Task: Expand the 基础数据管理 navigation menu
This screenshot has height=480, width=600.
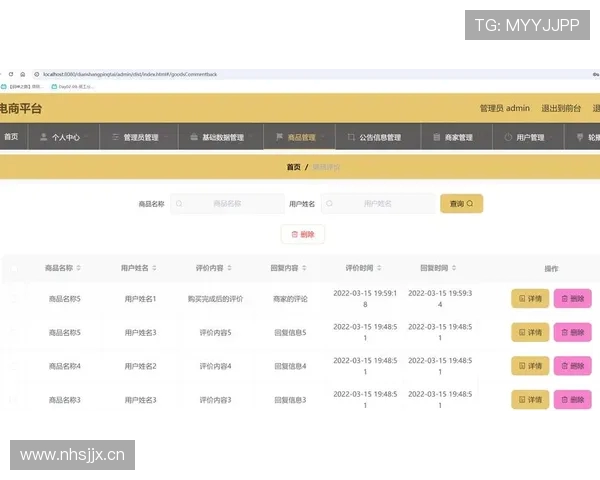Action: (221, 137)
